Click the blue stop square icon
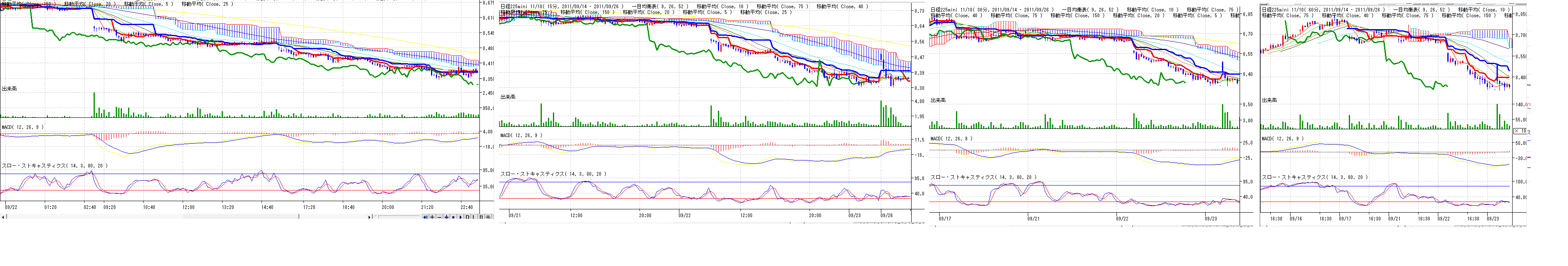This screenshot has width=1568, height=266. pos(454,217)
